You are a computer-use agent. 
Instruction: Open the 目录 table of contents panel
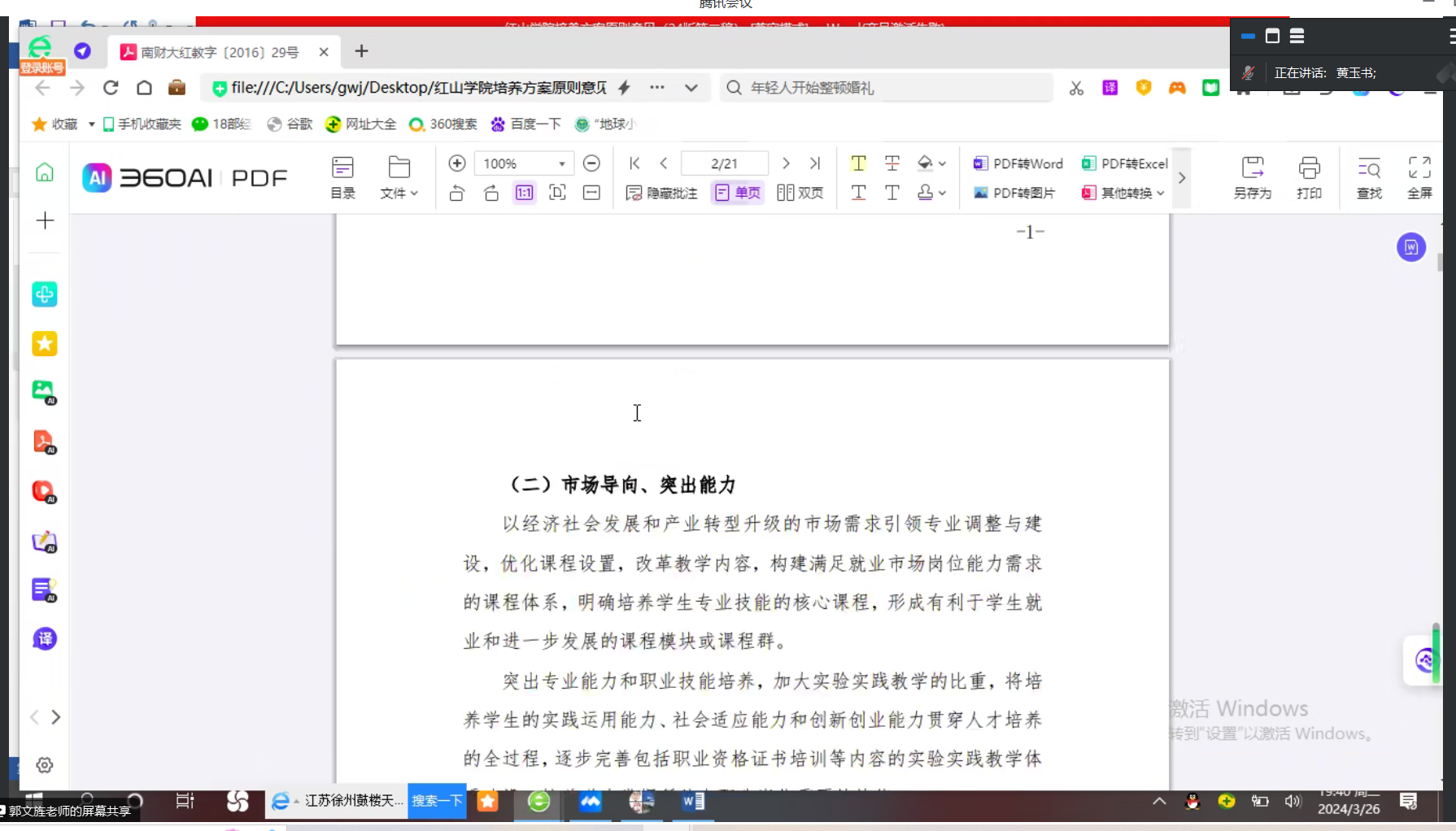[342, 177]
